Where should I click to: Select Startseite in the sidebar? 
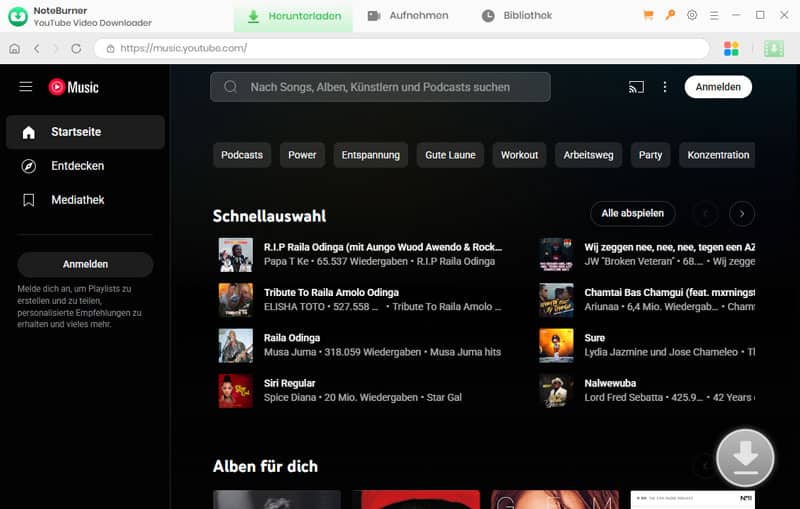(x=86, y=132)
